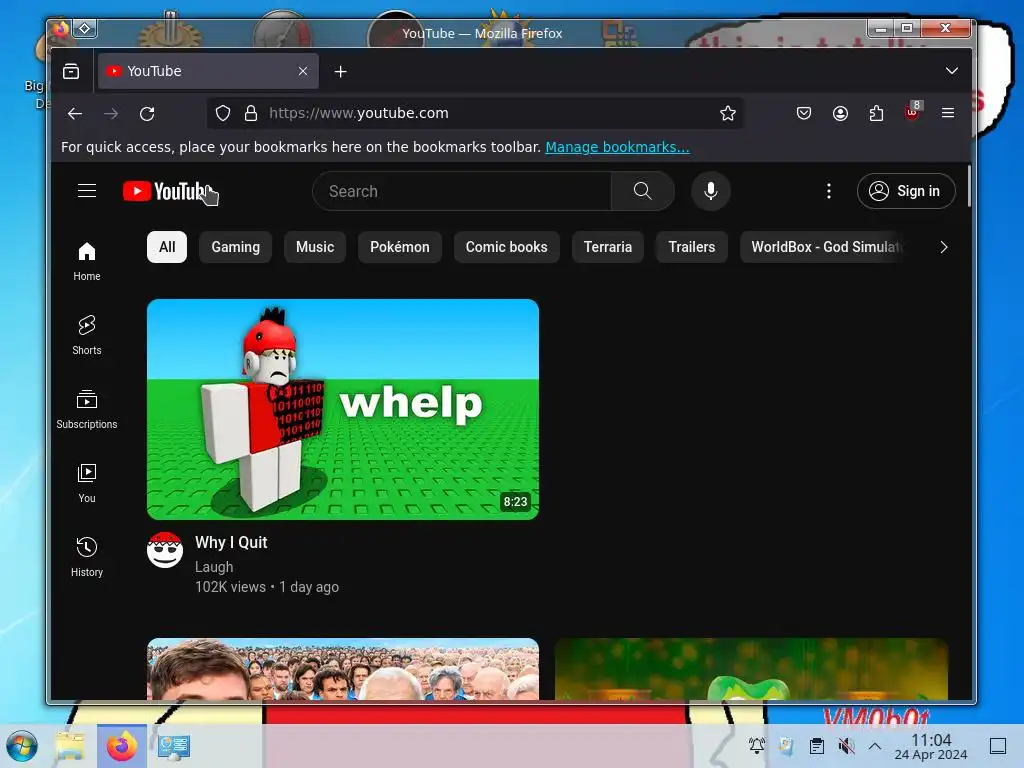
Task: Click the Manage bookmarks link
Action: click(617, 147)
